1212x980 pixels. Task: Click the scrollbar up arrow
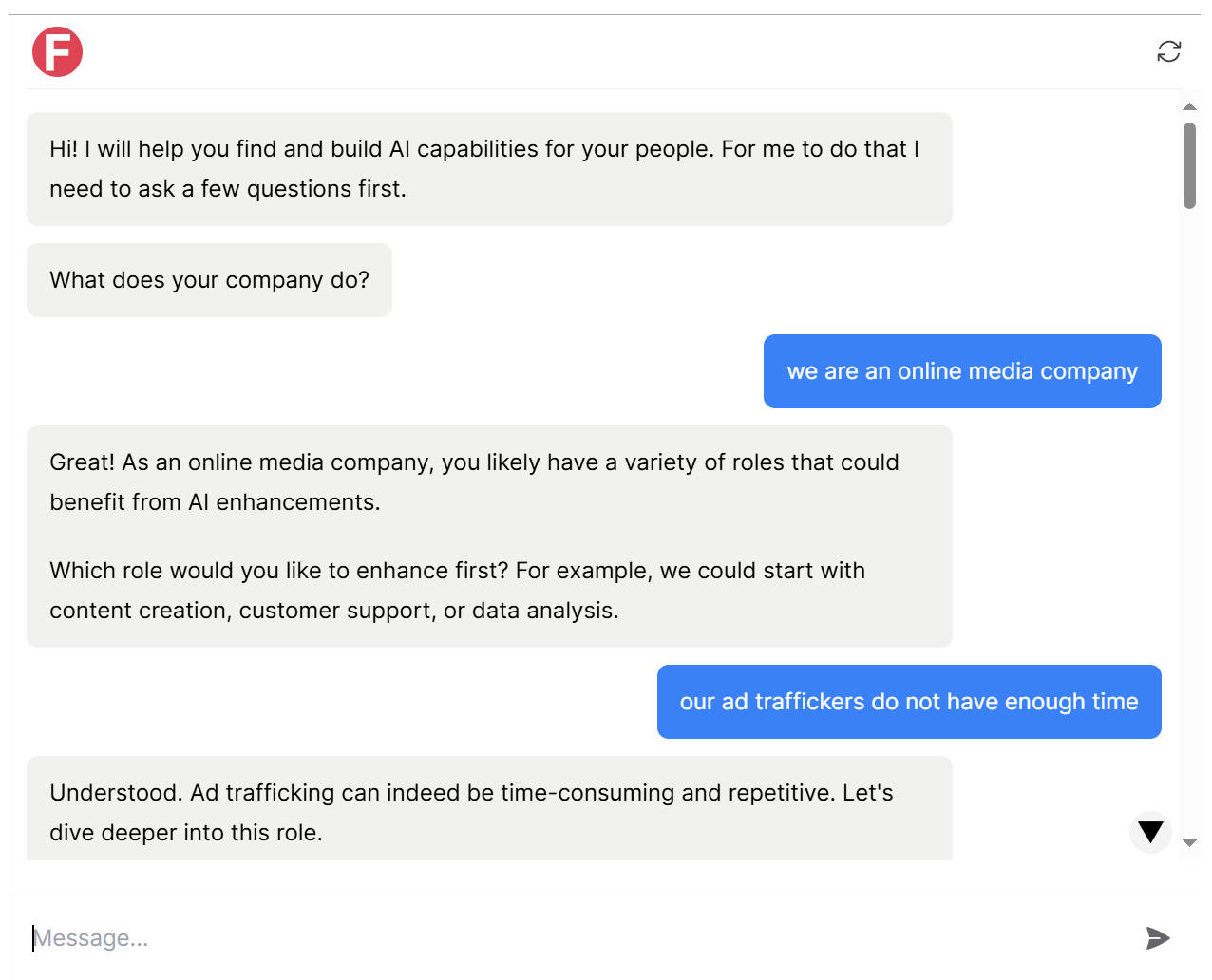point(1189,106)
